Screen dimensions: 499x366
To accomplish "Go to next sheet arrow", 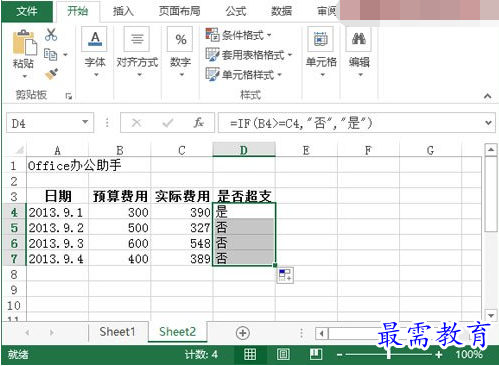I will [51, 332].
